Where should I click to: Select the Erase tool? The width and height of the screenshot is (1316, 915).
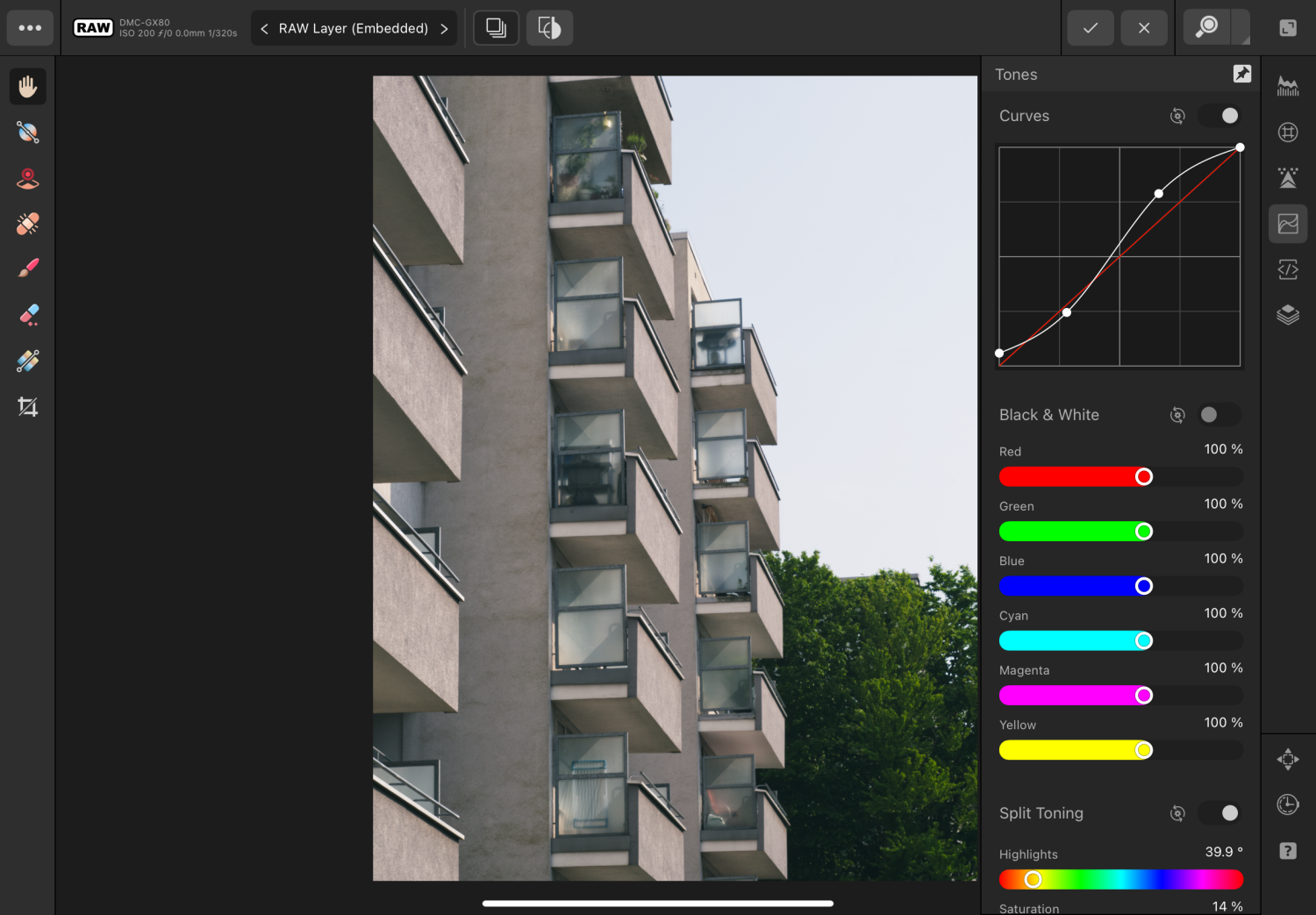27,314
